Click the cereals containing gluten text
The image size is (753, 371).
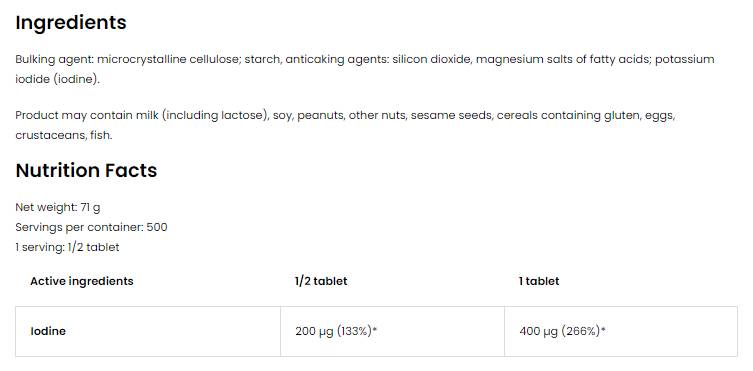point(569,116)
